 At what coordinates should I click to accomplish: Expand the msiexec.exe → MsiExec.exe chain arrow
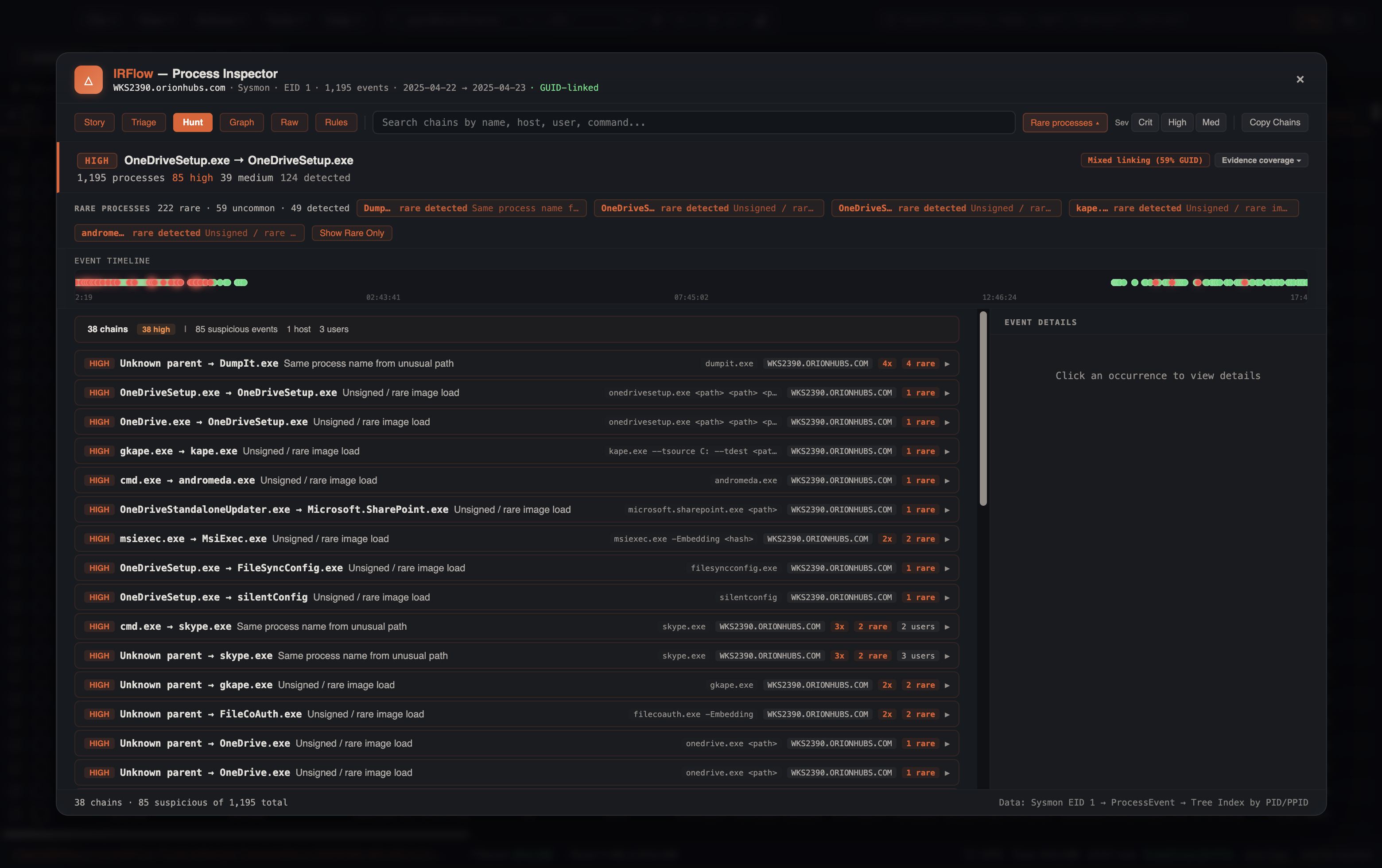tap(947, 539)
